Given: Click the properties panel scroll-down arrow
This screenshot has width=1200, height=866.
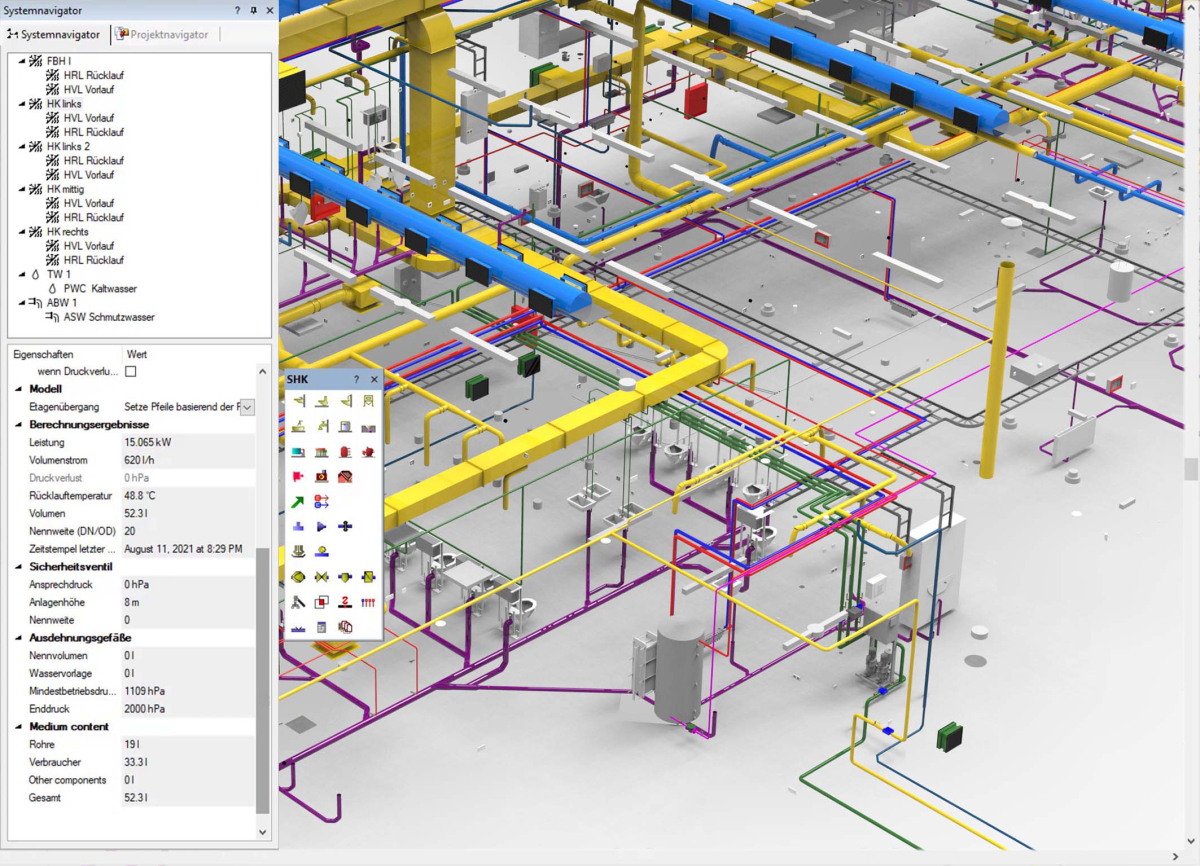Looking at the screenshot, I should 263,832.
